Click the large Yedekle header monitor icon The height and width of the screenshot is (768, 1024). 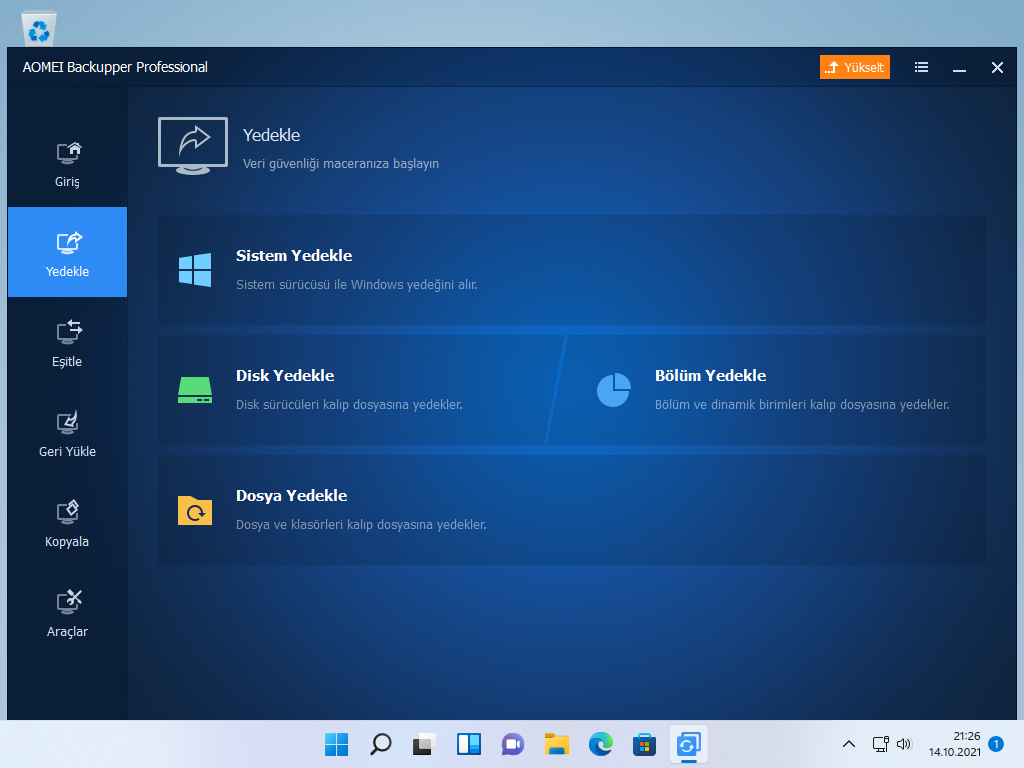tap(193, 146)
